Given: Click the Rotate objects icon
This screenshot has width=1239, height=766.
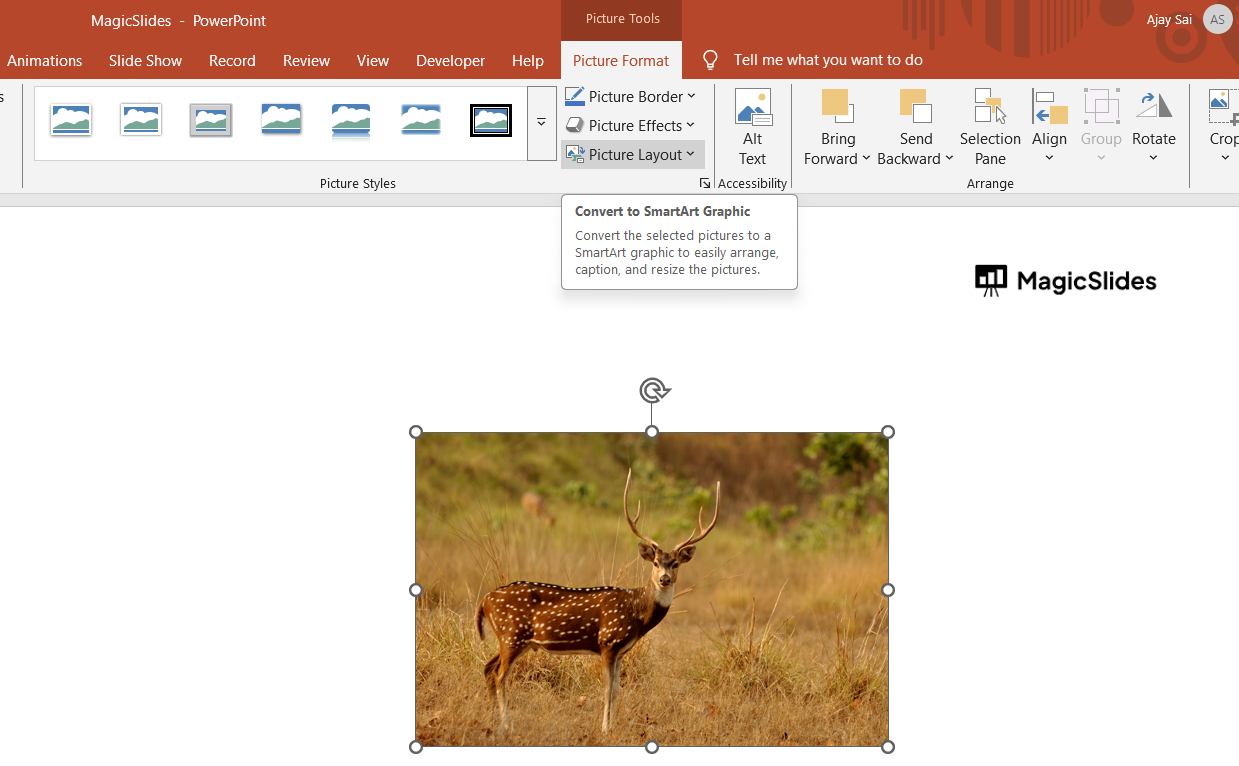Looking at the screenshot, I should point(1153,106).
